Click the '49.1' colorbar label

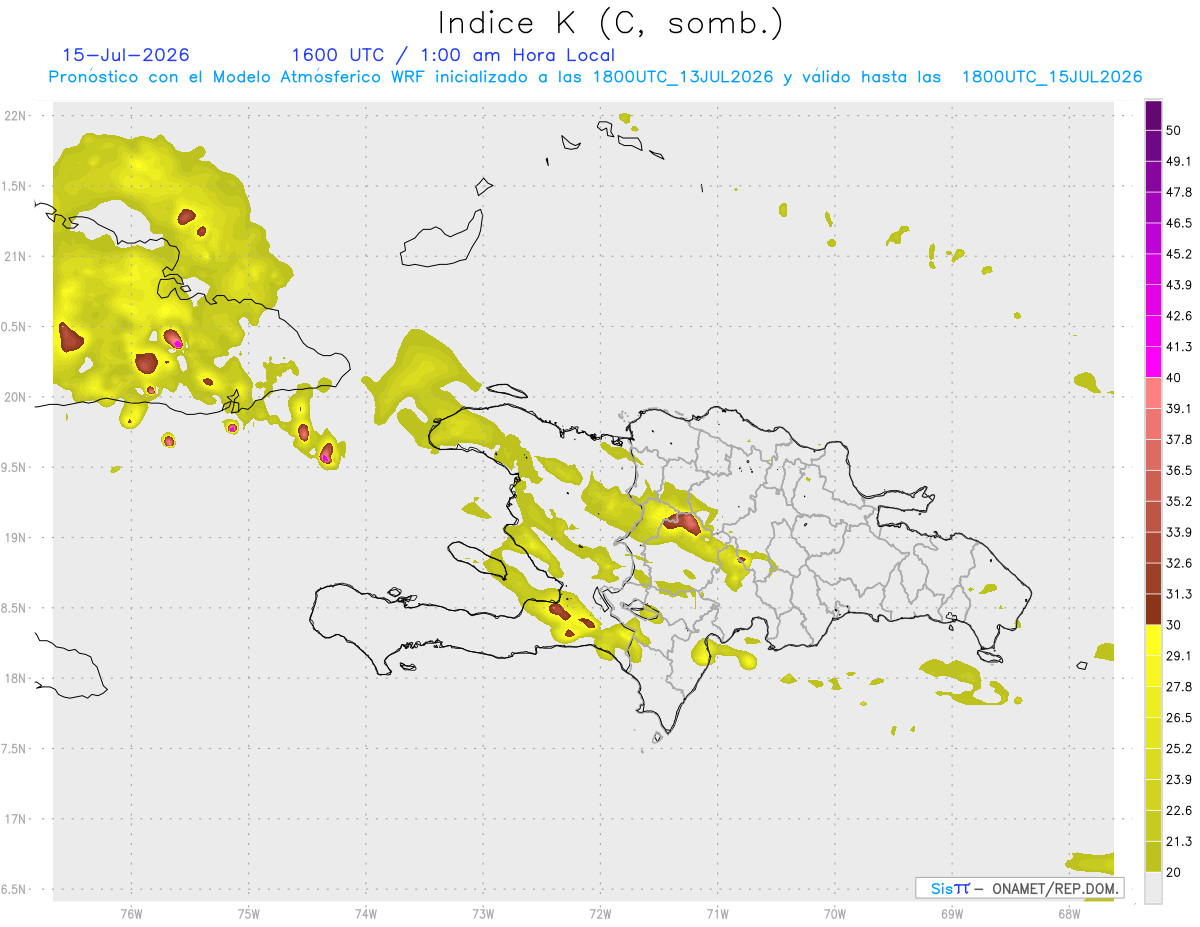1179,161
